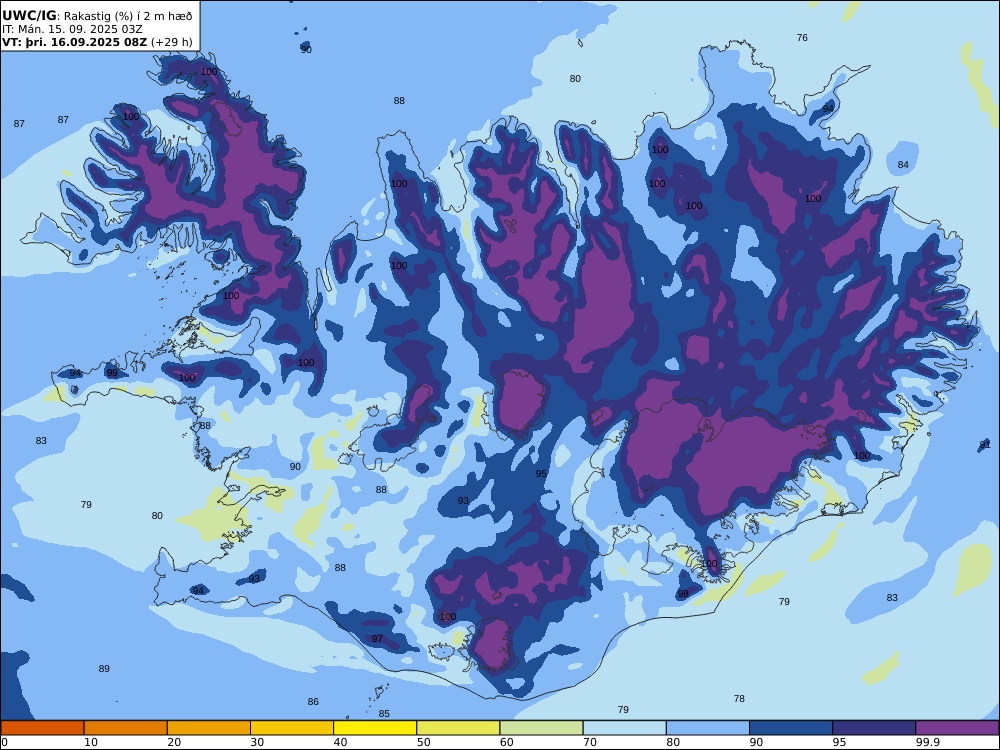Select the 90–95% medium blue legend swatch
The height and width of the screenshot is (750, 1000).
[x=791, y=728]
